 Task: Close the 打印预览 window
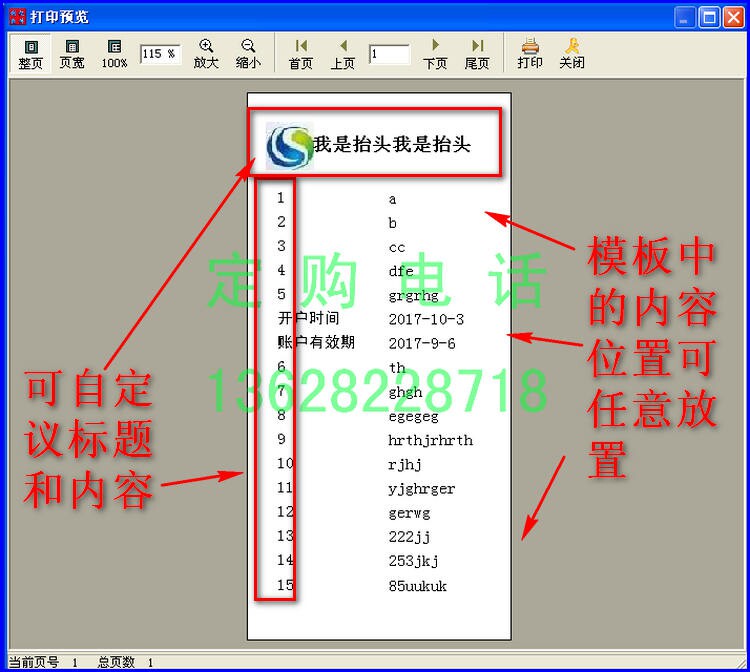point(733,17)
